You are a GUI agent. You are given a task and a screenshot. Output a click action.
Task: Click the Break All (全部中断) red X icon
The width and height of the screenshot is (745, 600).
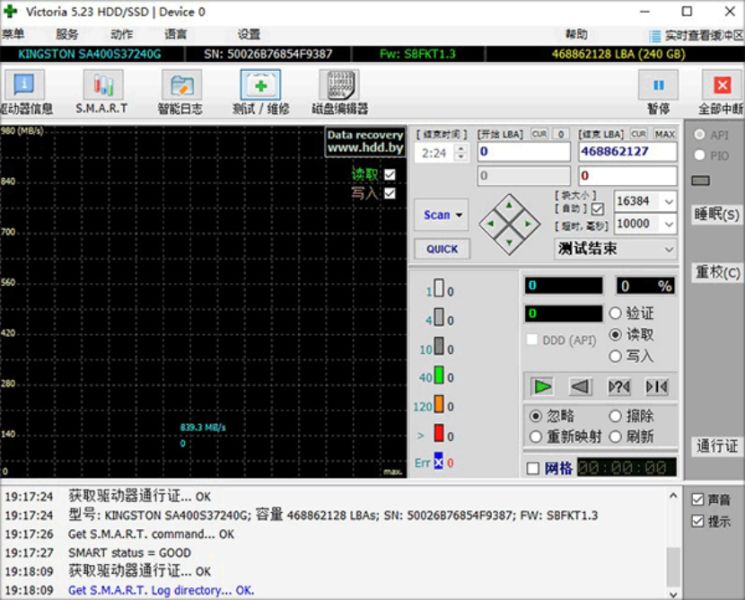pos(722,86)
